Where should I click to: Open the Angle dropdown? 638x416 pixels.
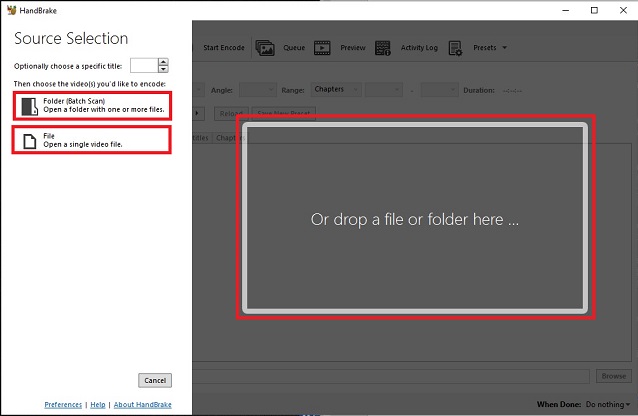point(258,90)
